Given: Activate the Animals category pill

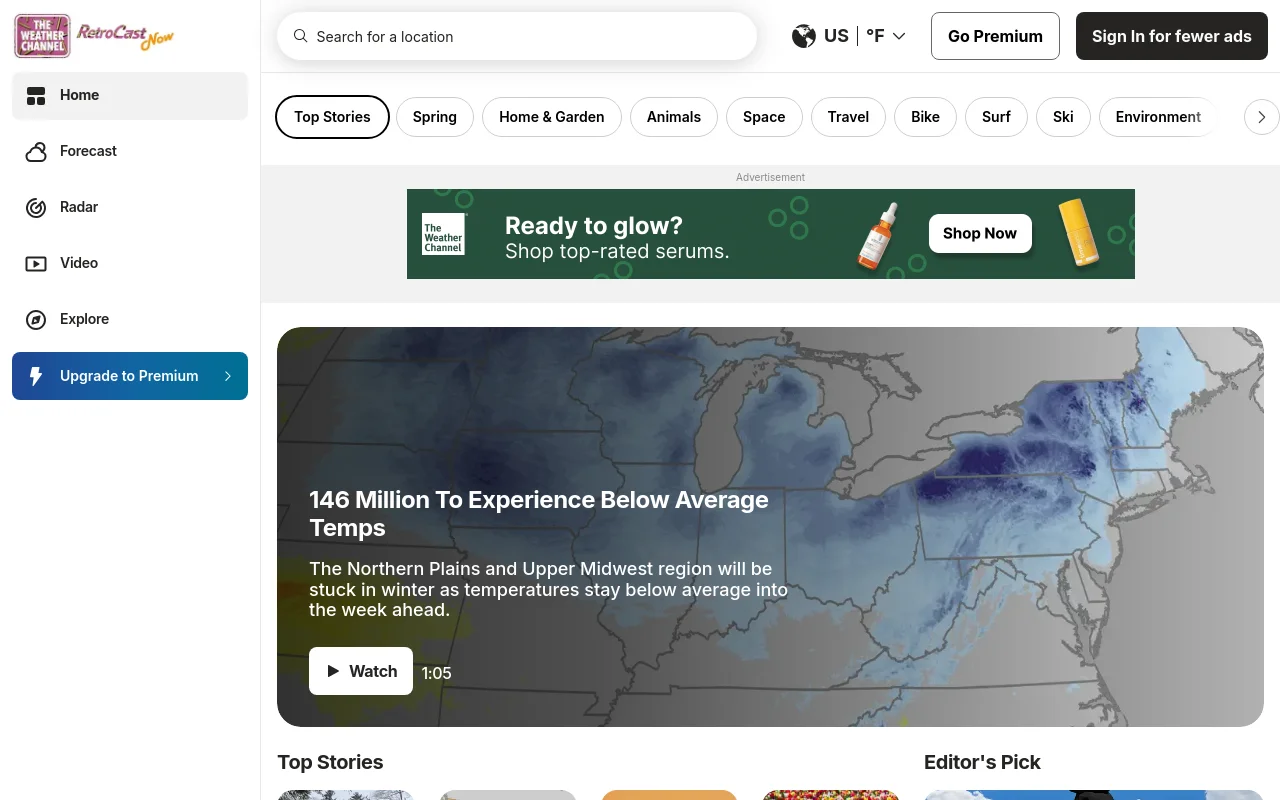Looking at the screenshot, I should (x=673, y=117).
